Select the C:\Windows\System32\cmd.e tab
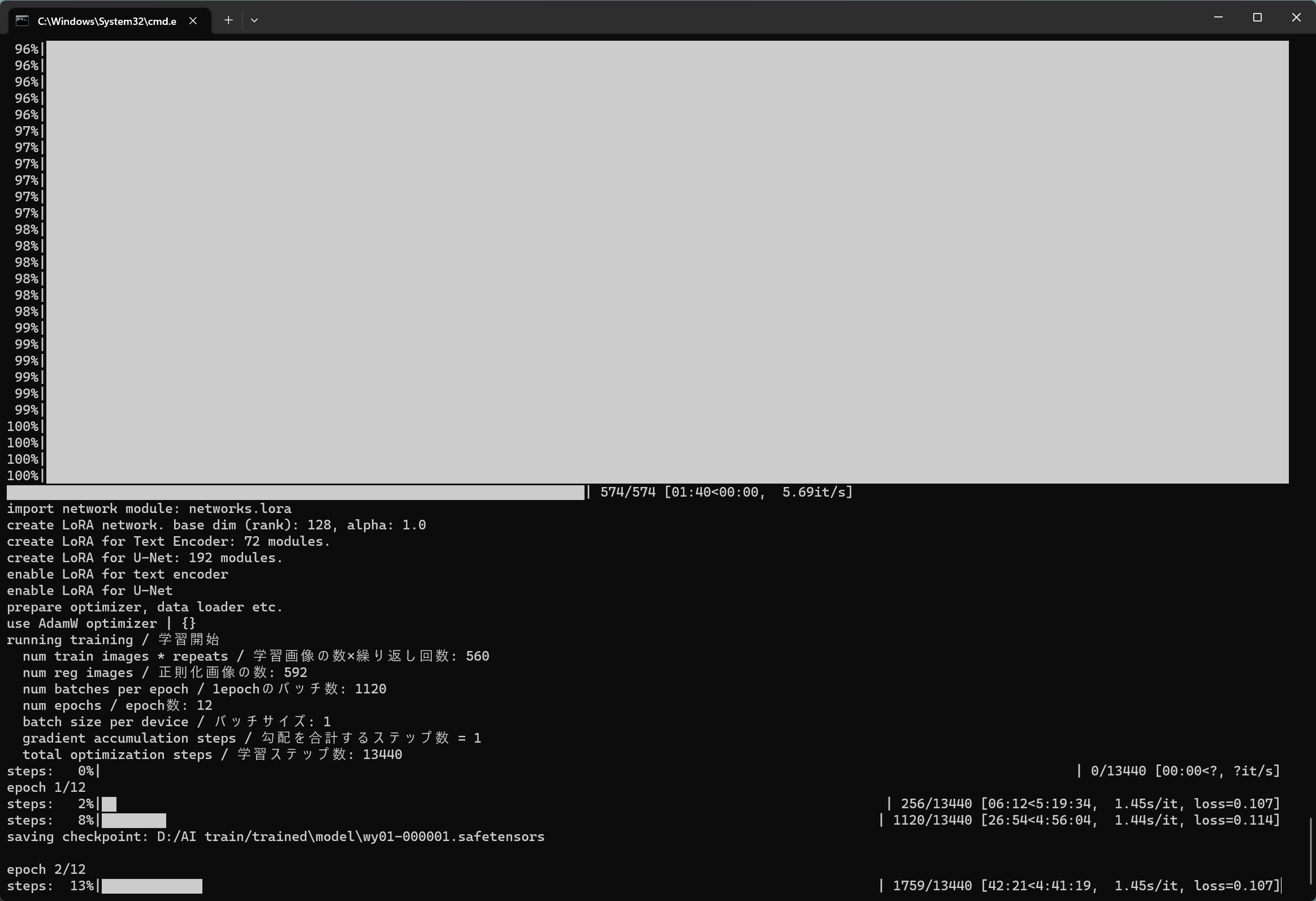 click(x=106, y=21)
